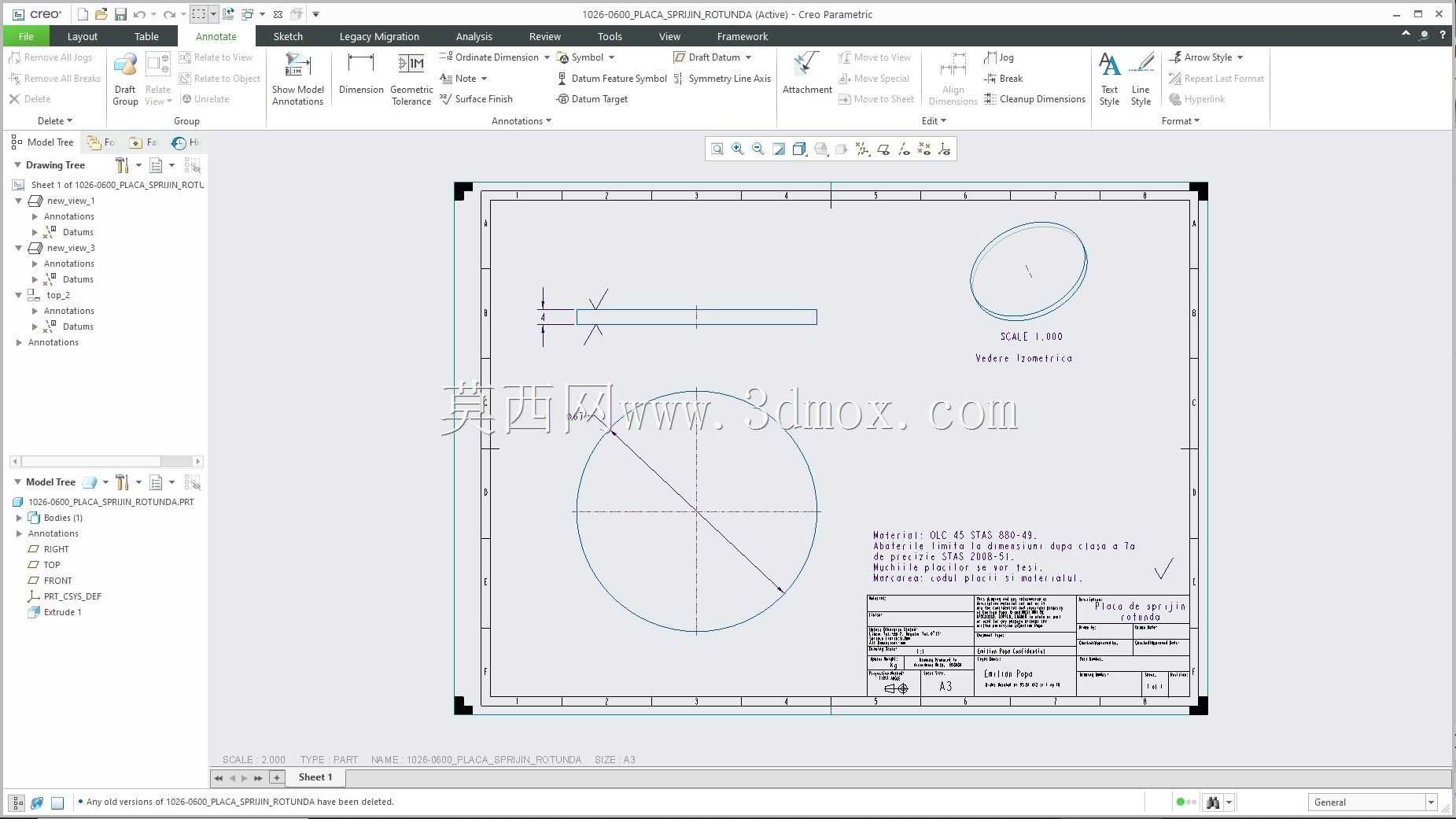Expand the Ordinate Dimension dropdown
The width and height of the screenshot is (1456, 819).
pos(547,57)
